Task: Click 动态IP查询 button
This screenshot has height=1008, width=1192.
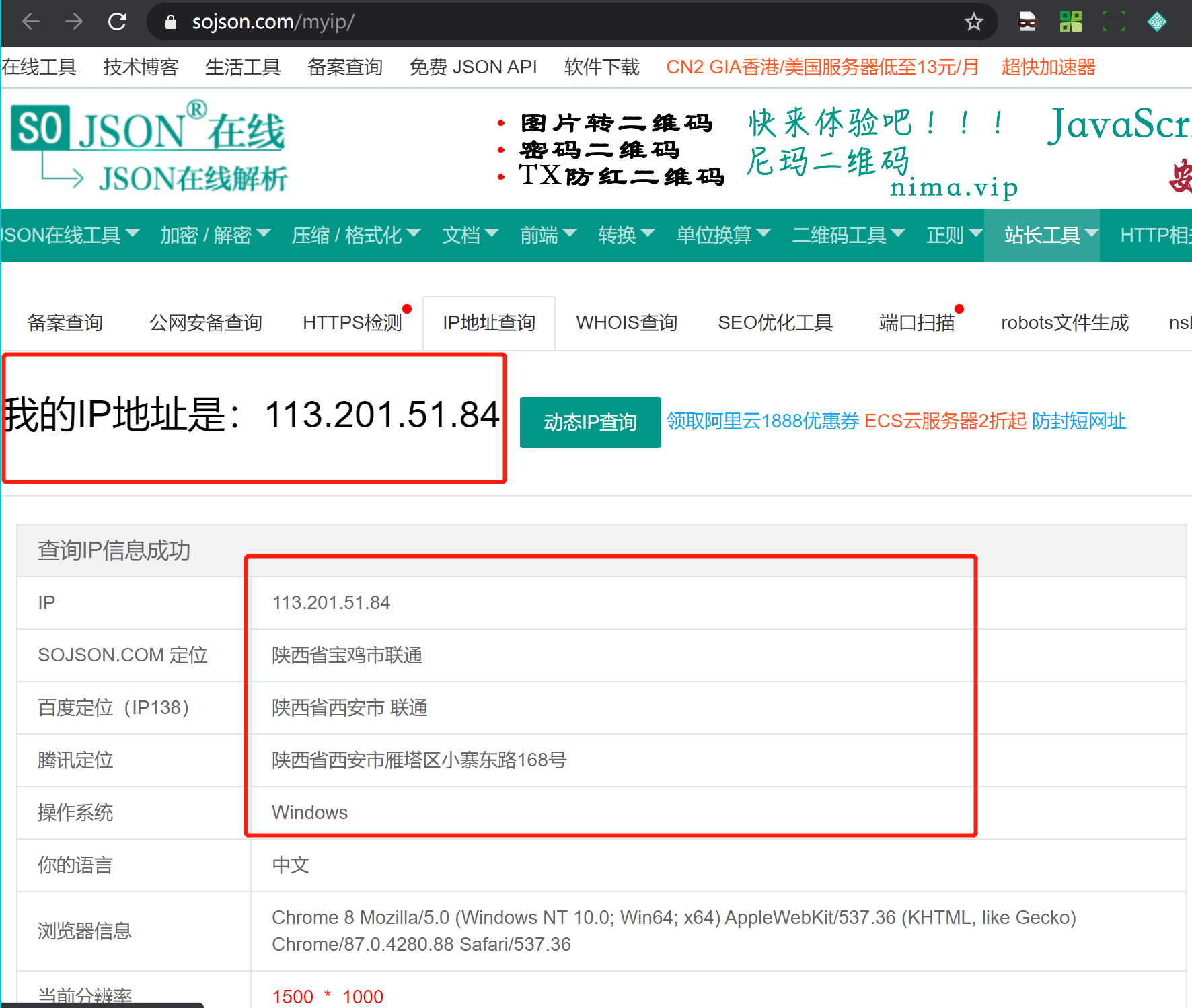Action: pos(590,422)
